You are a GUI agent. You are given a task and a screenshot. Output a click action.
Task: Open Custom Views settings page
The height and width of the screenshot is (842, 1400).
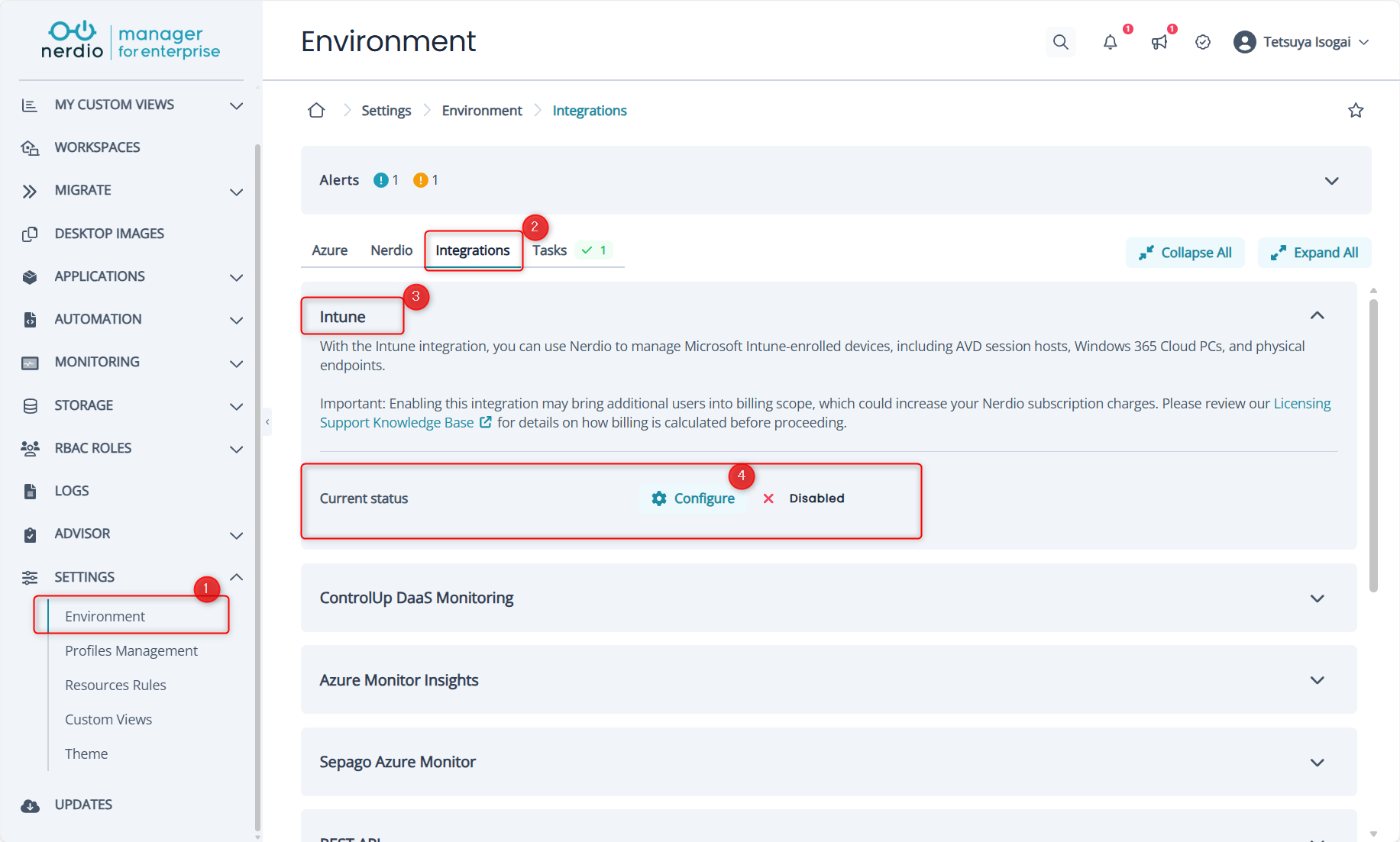point(108,720)
